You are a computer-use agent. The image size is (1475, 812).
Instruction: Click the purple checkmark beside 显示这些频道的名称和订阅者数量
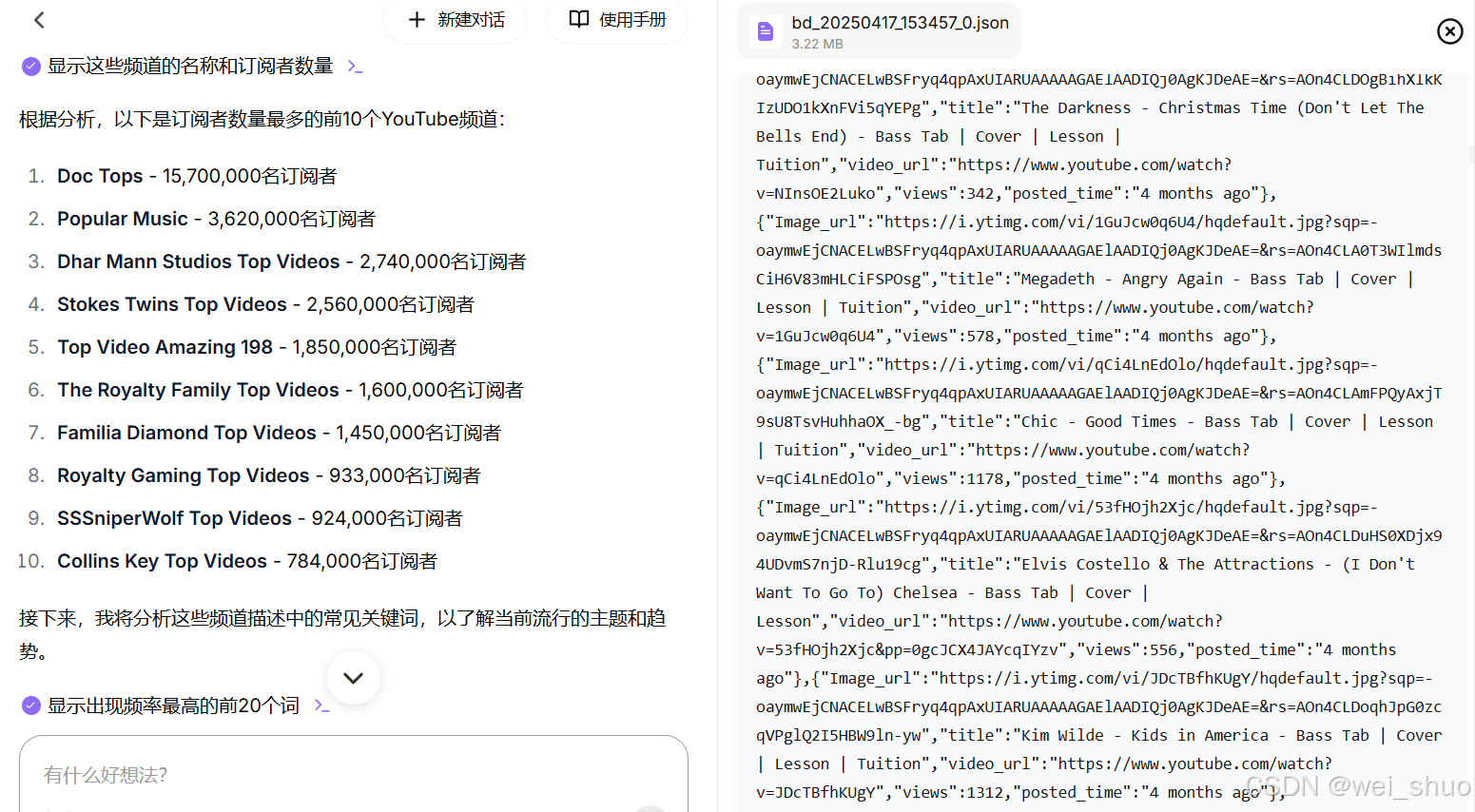[x=30, y=67]
